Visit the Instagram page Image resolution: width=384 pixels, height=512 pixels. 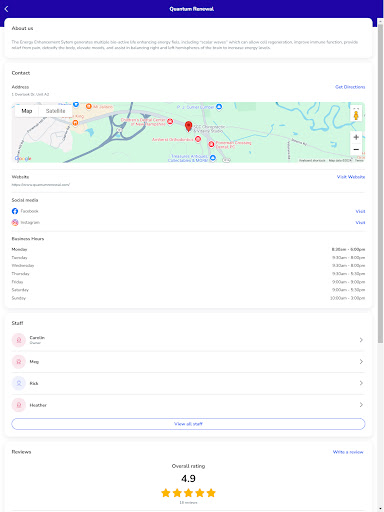pyautogui.click(x=360, y=223)
